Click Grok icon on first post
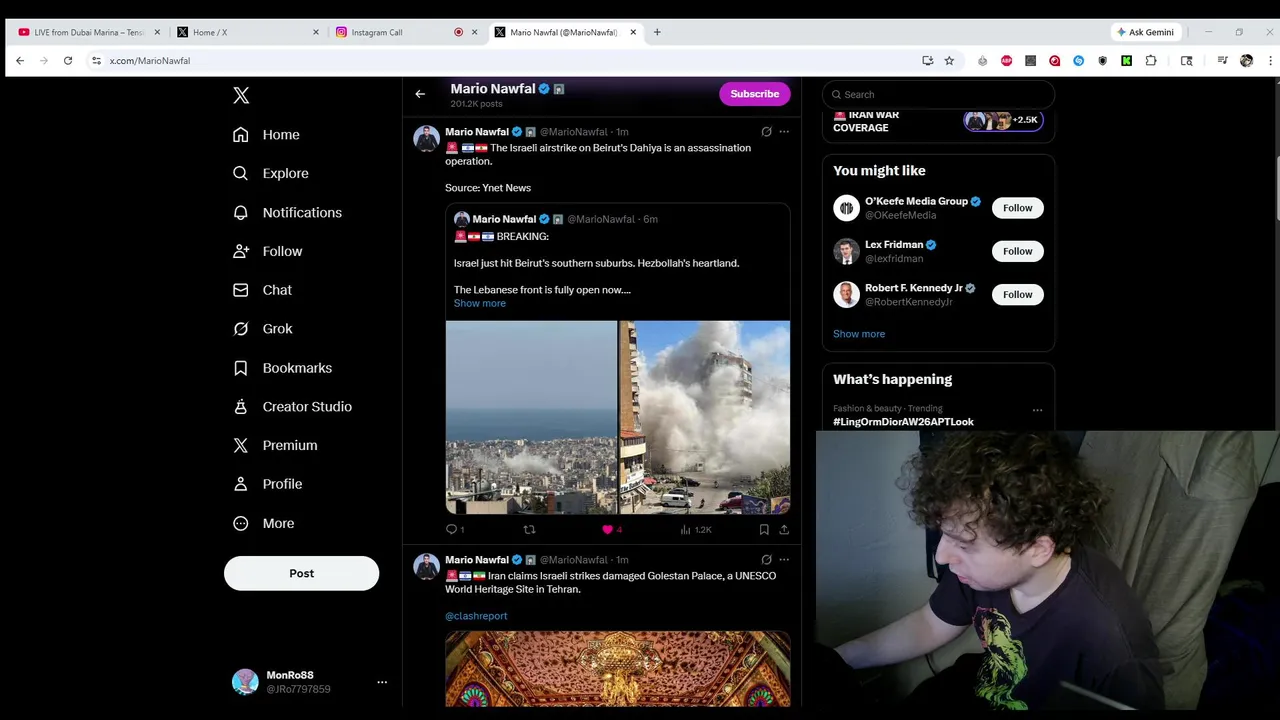The height and width of the screenshot is (720, 1280). [766, 131]
